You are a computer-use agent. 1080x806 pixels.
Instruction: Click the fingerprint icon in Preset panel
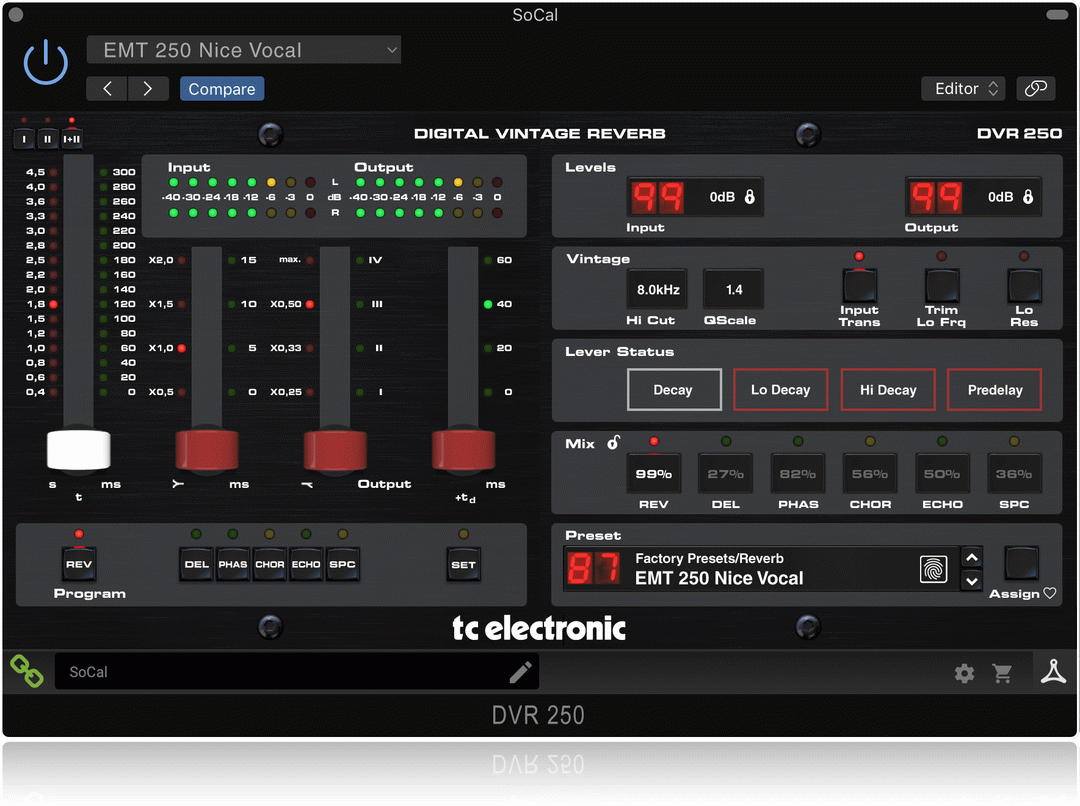coord(933,569)
